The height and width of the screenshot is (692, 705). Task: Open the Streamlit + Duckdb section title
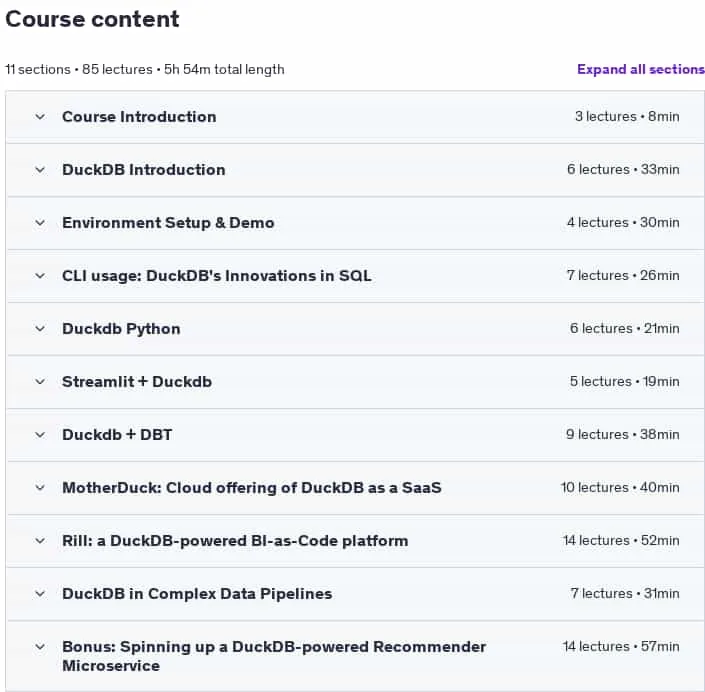(x=137, y=382)
